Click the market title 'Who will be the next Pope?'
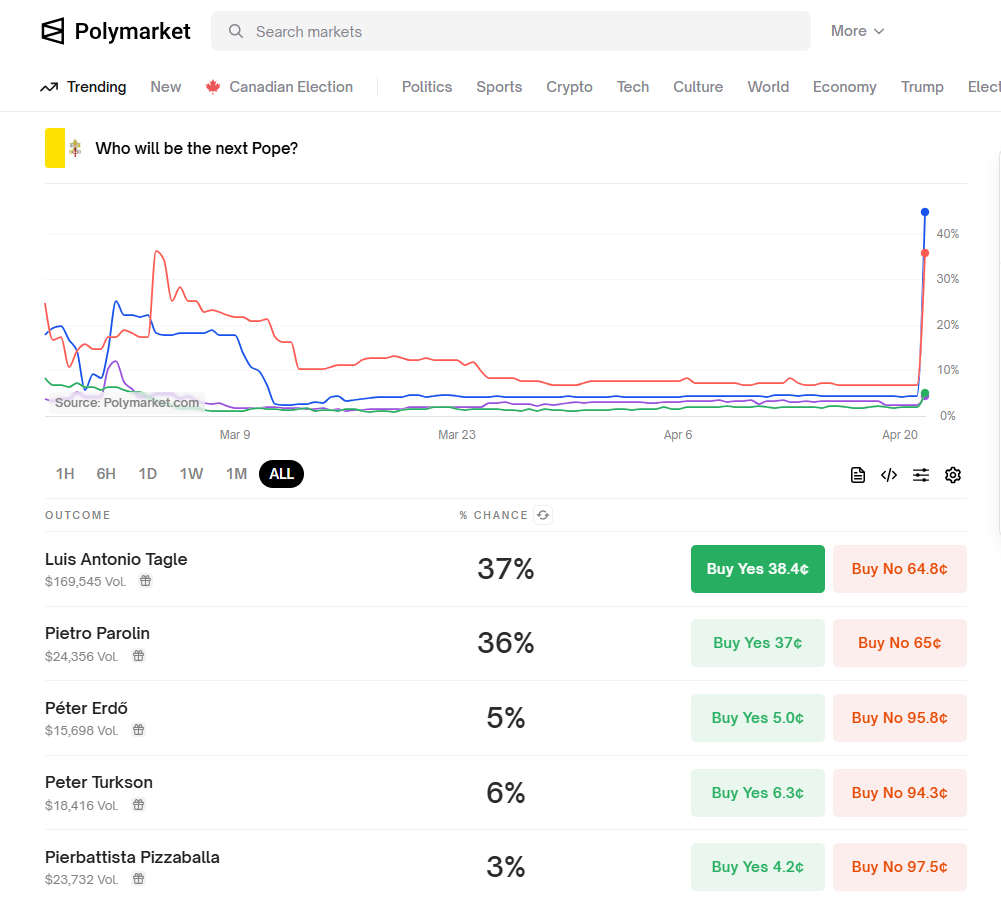Screen dimensions: 1001x903 click(x=197, y=148)
